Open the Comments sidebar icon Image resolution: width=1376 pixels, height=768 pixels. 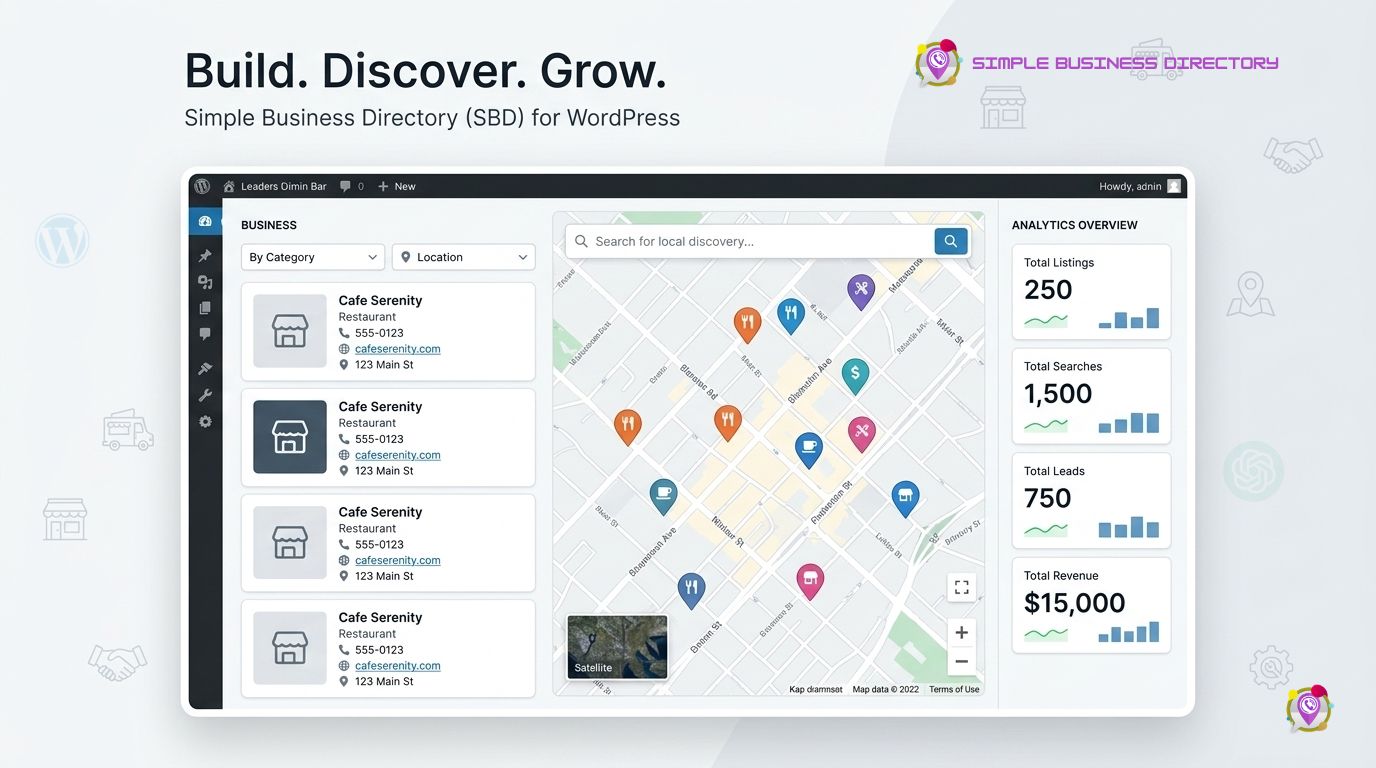coord(205,334)
